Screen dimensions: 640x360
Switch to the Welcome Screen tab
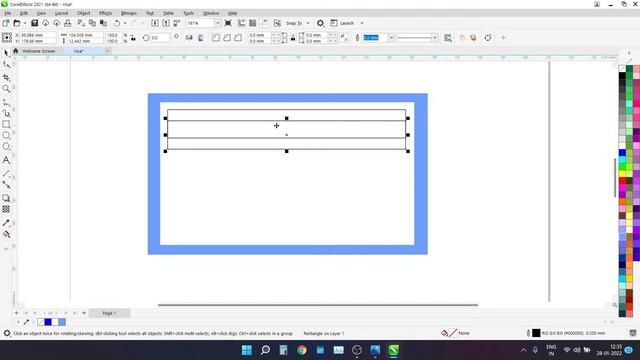(x=38, y=51)
